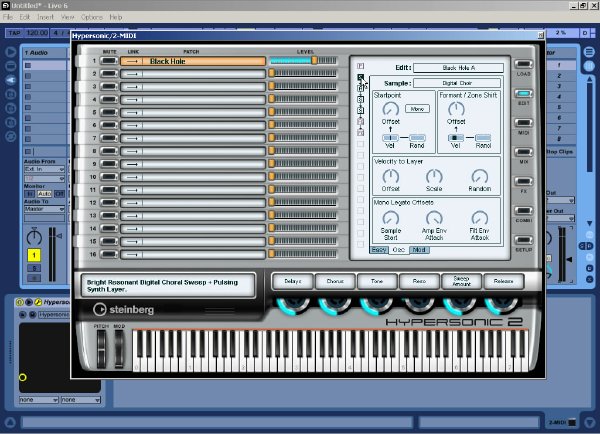The image size is (600, 434).
Task: Open Live file browser 1
Action: pyautogui.click(x=11, y=94)
